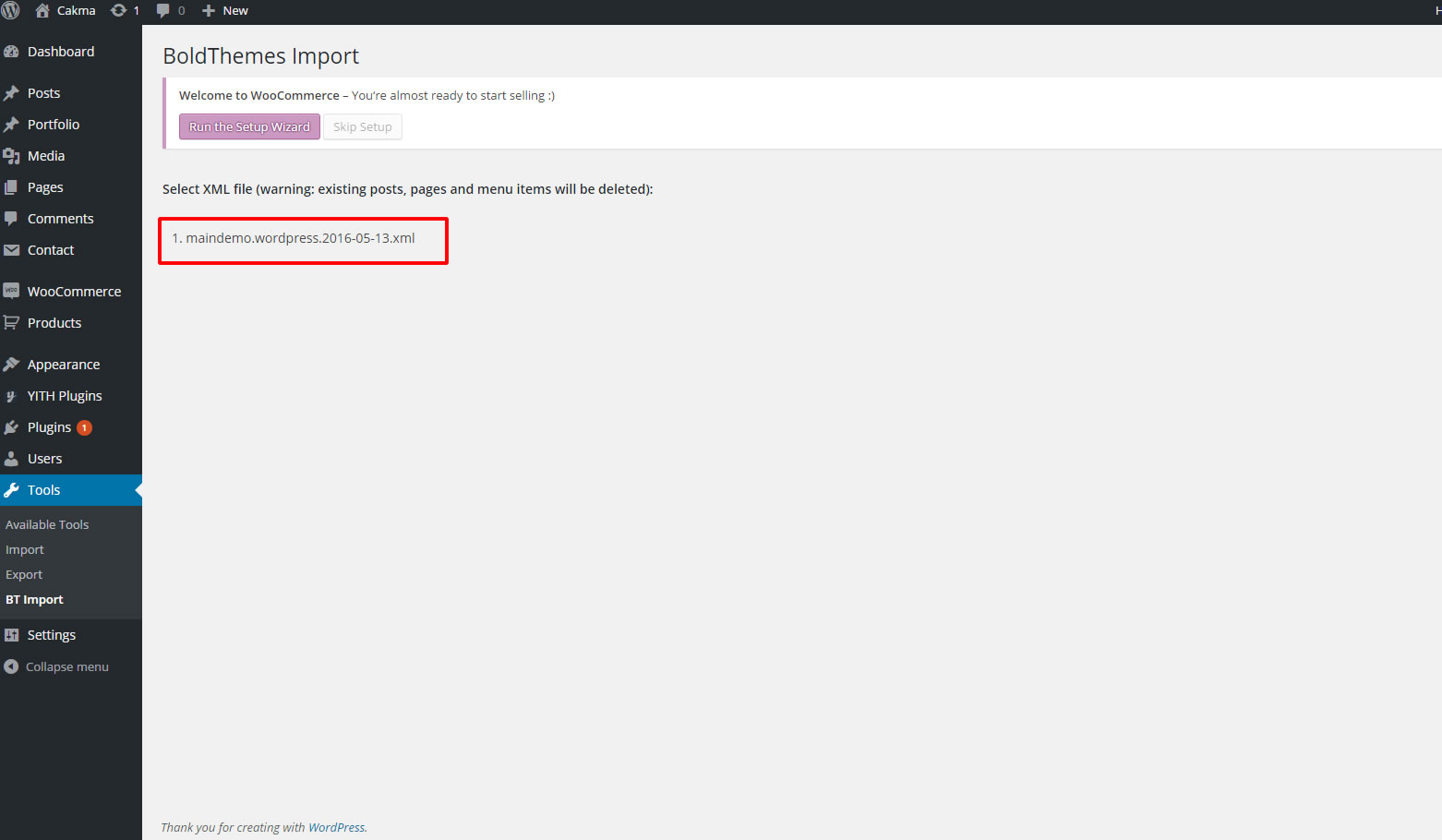
Task: Click the Settings sliders icon
Action: click(11, 635)
